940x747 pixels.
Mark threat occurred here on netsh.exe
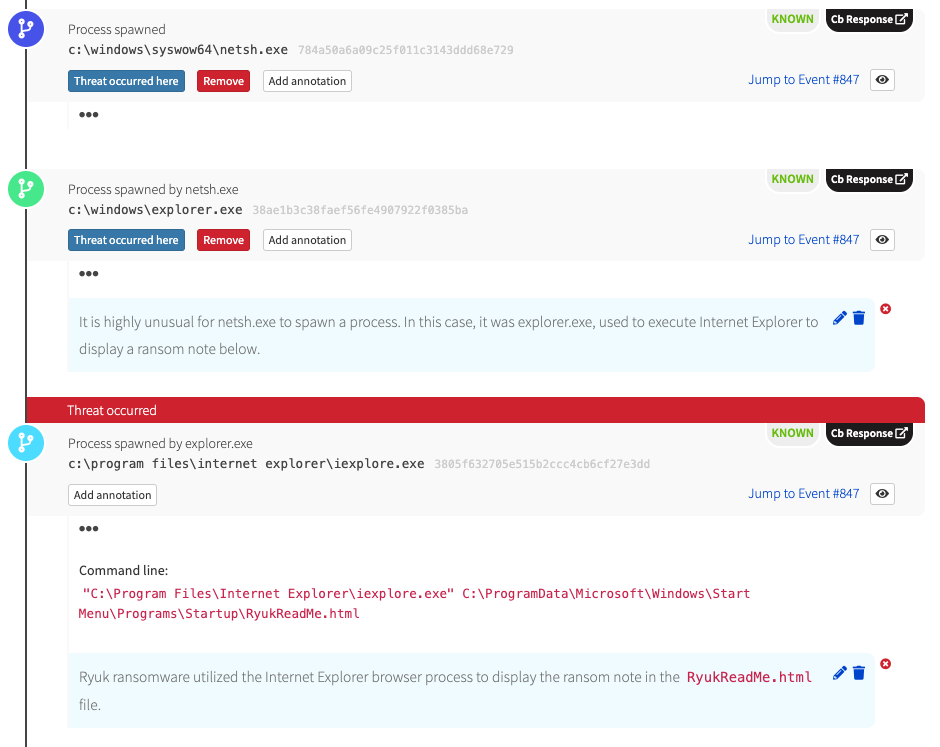pyautogui.click(x=126, y=81)
